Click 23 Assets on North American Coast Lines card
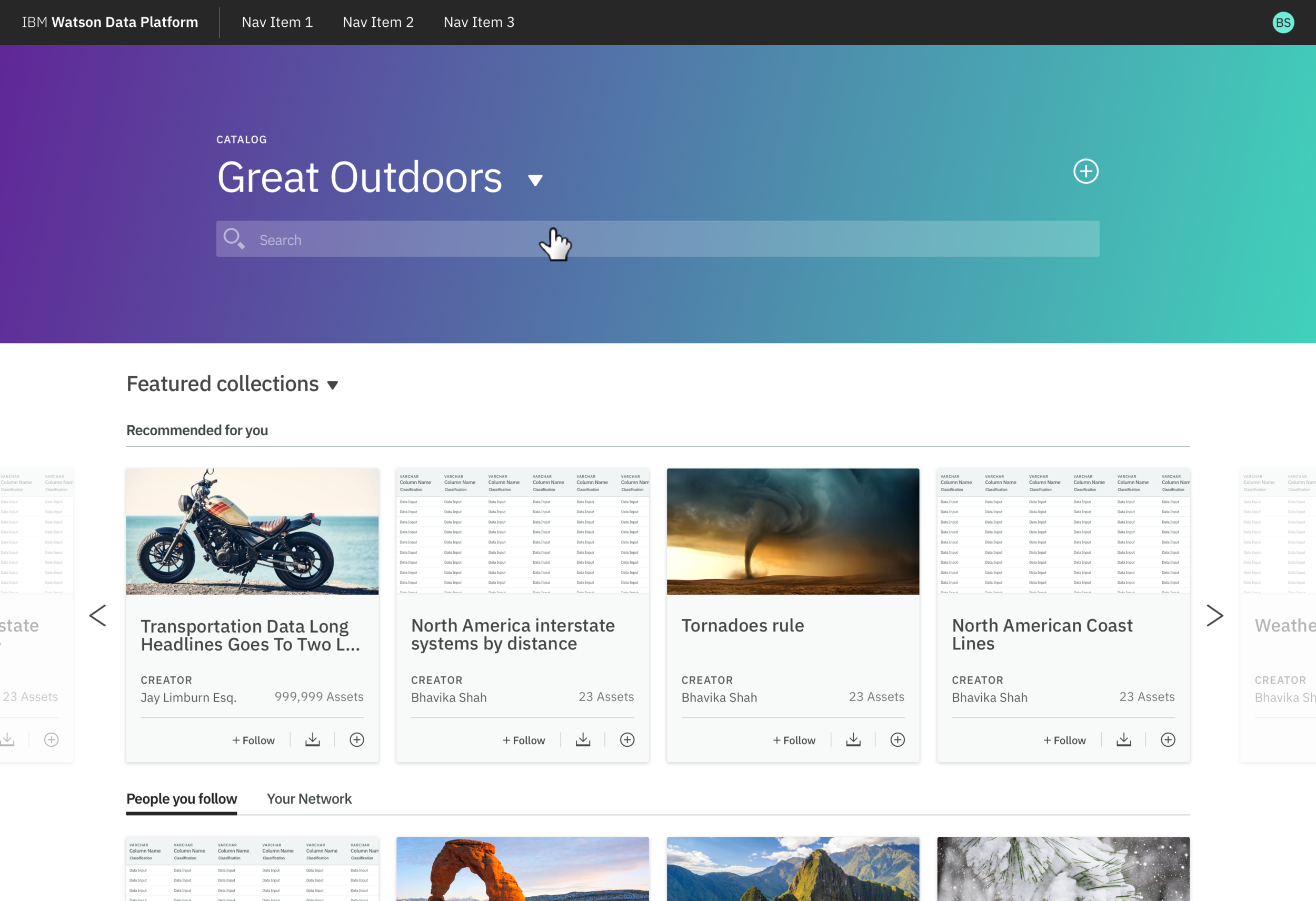Viewport: 1316px width, 901px height. click(1146, 697)
